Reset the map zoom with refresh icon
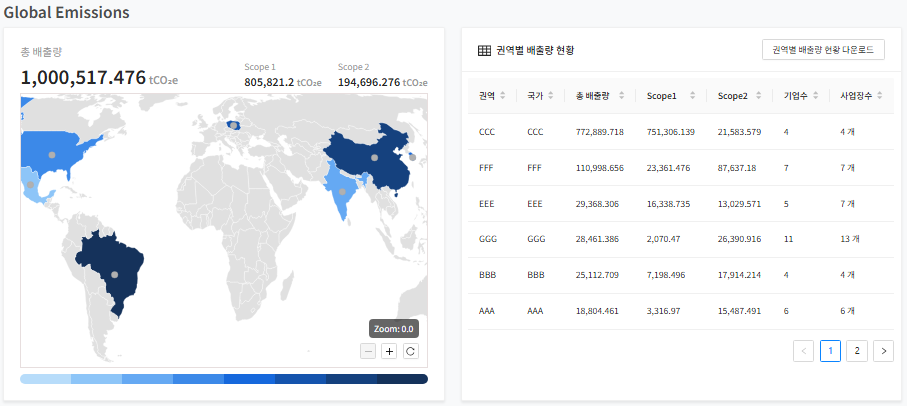The height and width of the screenshot is (406, 907). [410, 351]
